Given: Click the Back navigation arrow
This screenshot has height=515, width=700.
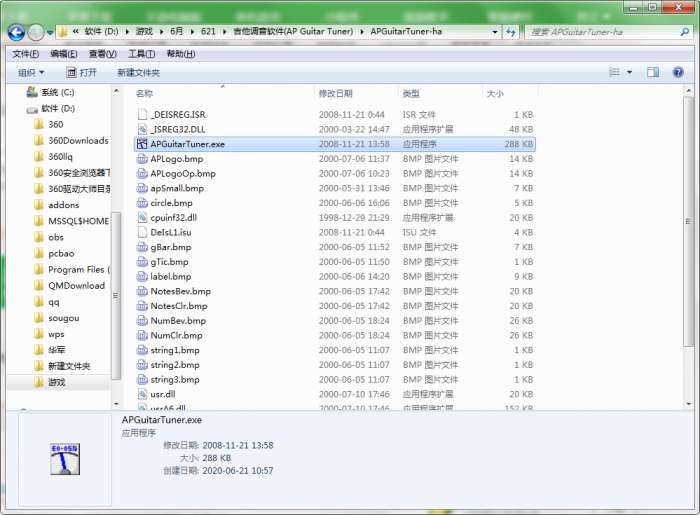Looking at the screenshot, I should click(17, 32).
